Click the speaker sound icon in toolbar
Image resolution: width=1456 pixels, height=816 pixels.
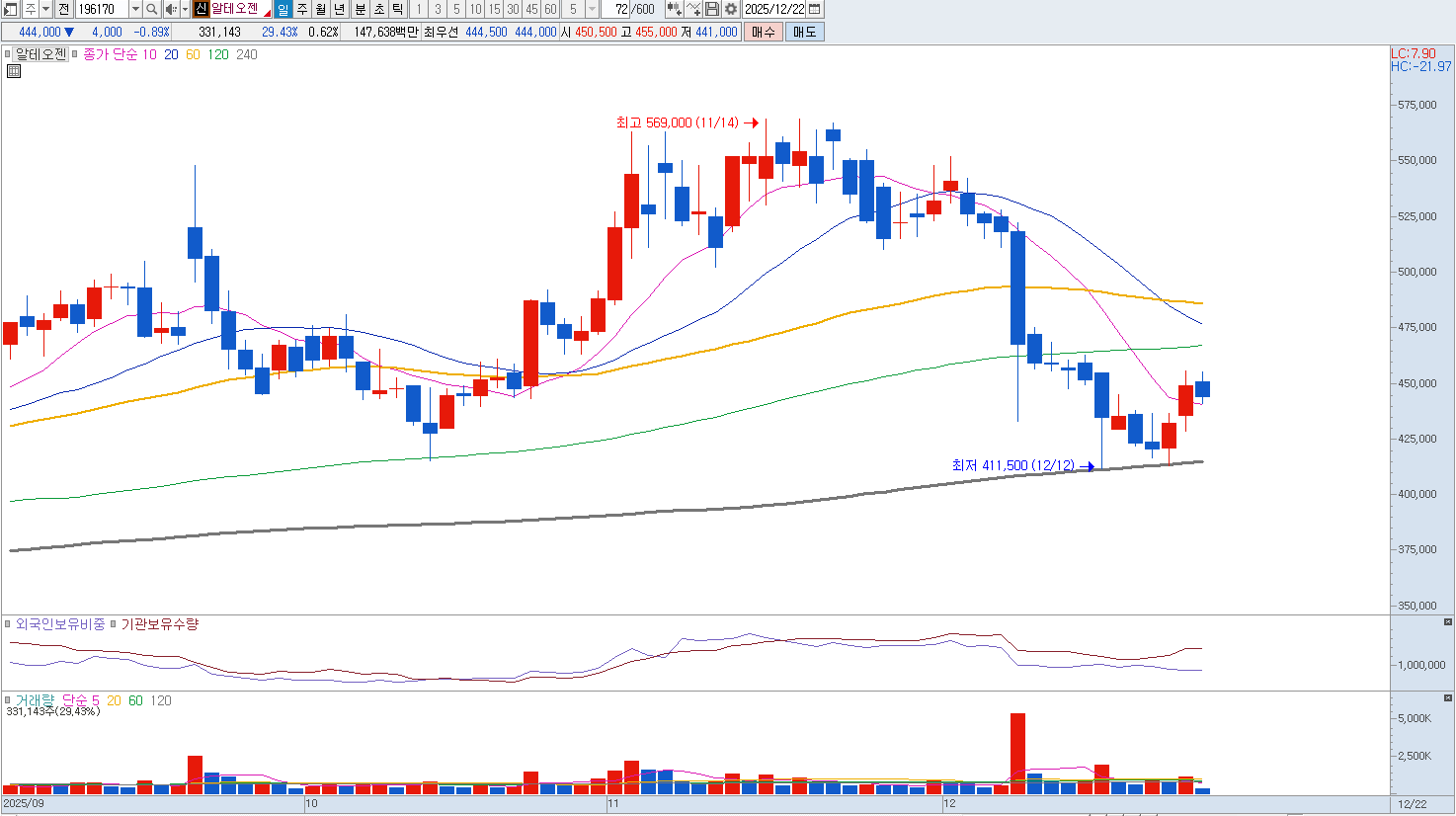[x=171, y=9]
